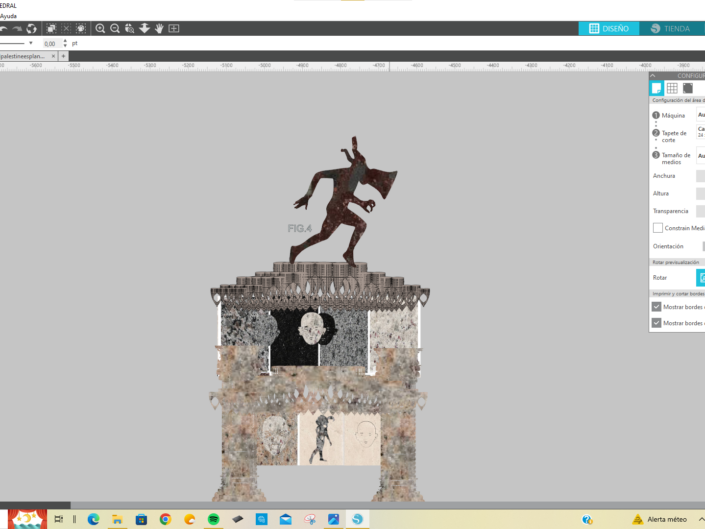705x529 pixels.
Task: Open the Alerta méteo weather widget
Action: coord(660,520)
